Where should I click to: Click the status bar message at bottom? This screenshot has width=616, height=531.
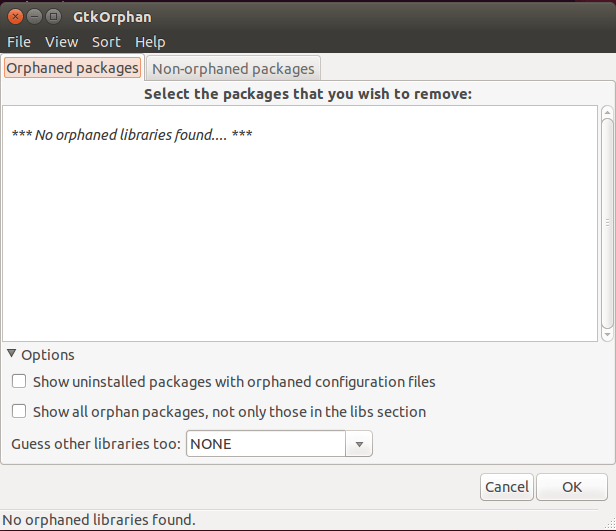tap(98, 520)
